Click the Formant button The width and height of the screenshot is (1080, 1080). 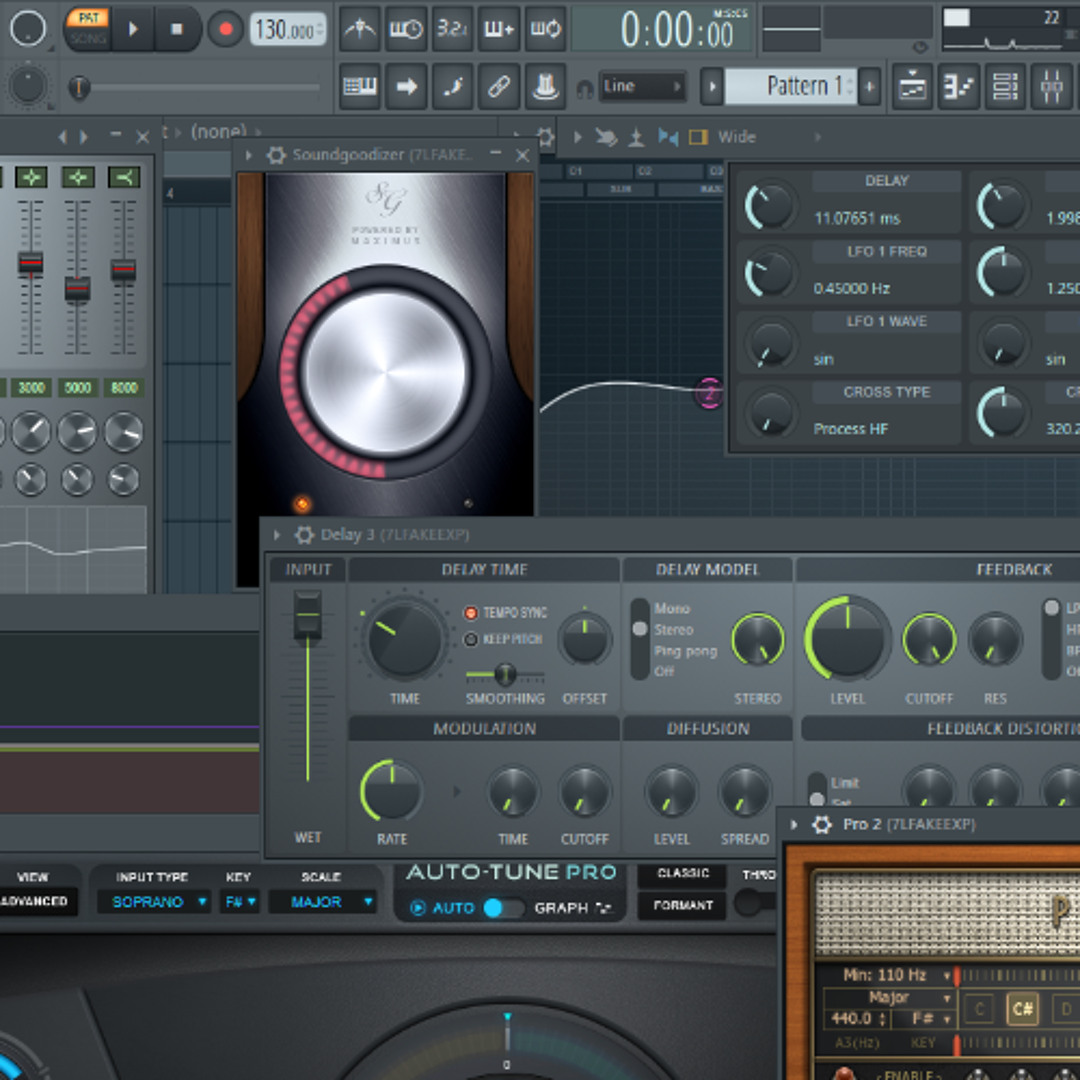point(683,906)
